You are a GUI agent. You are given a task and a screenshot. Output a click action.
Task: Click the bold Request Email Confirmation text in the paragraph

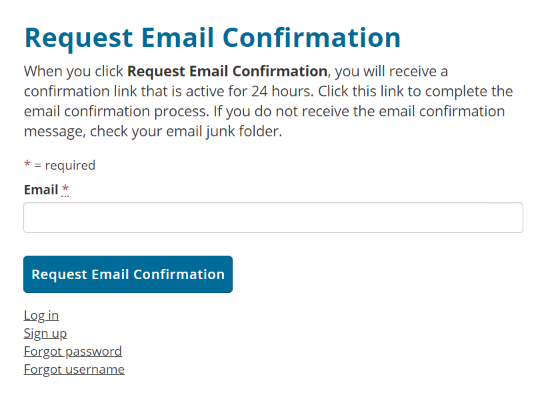[227, 72]
